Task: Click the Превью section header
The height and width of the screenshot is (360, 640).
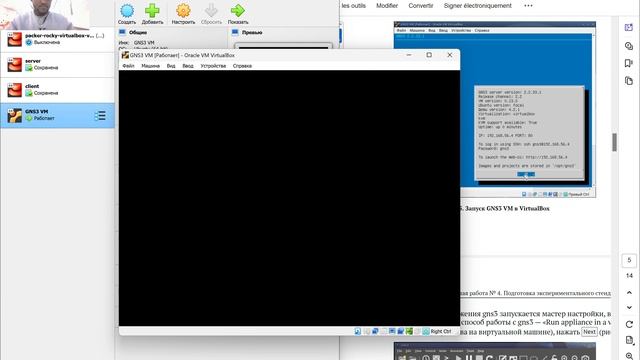Action: pyautogui.click(x=252, y=32)
